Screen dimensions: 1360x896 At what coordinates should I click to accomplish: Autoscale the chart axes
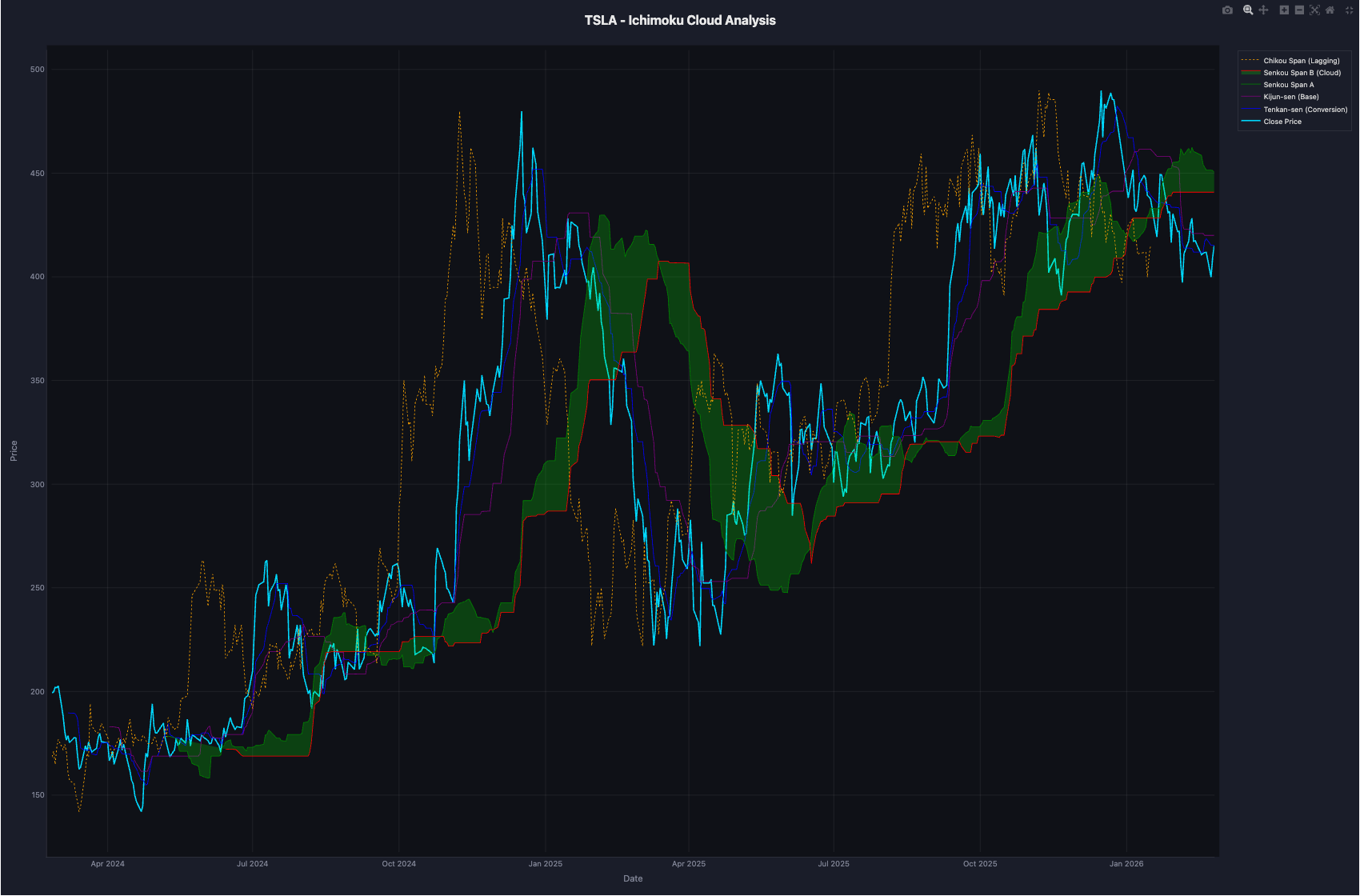click(x=1314, y=10)
